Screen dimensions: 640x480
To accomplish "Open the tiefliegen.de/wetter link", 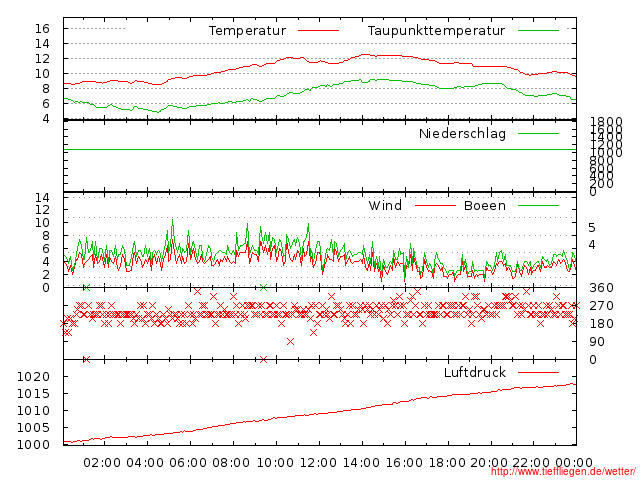I will click(561, 471).
